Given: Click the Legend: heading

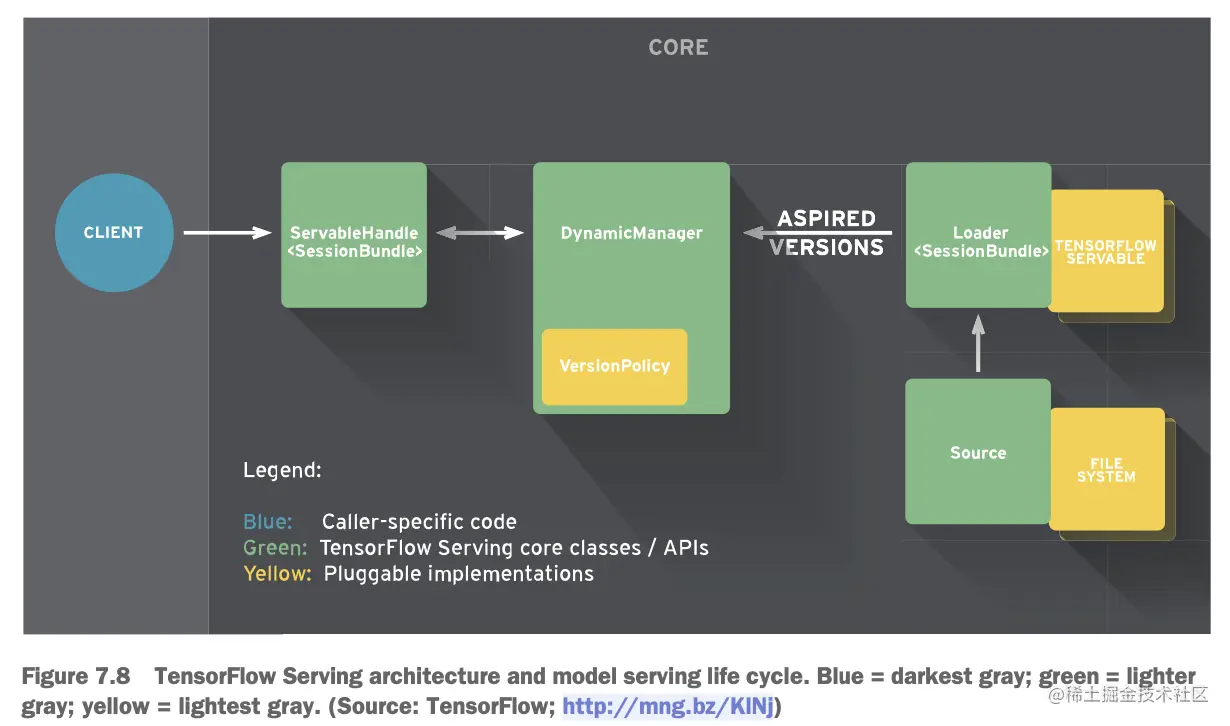Looking at the screenshot, I should click(282, 470).
